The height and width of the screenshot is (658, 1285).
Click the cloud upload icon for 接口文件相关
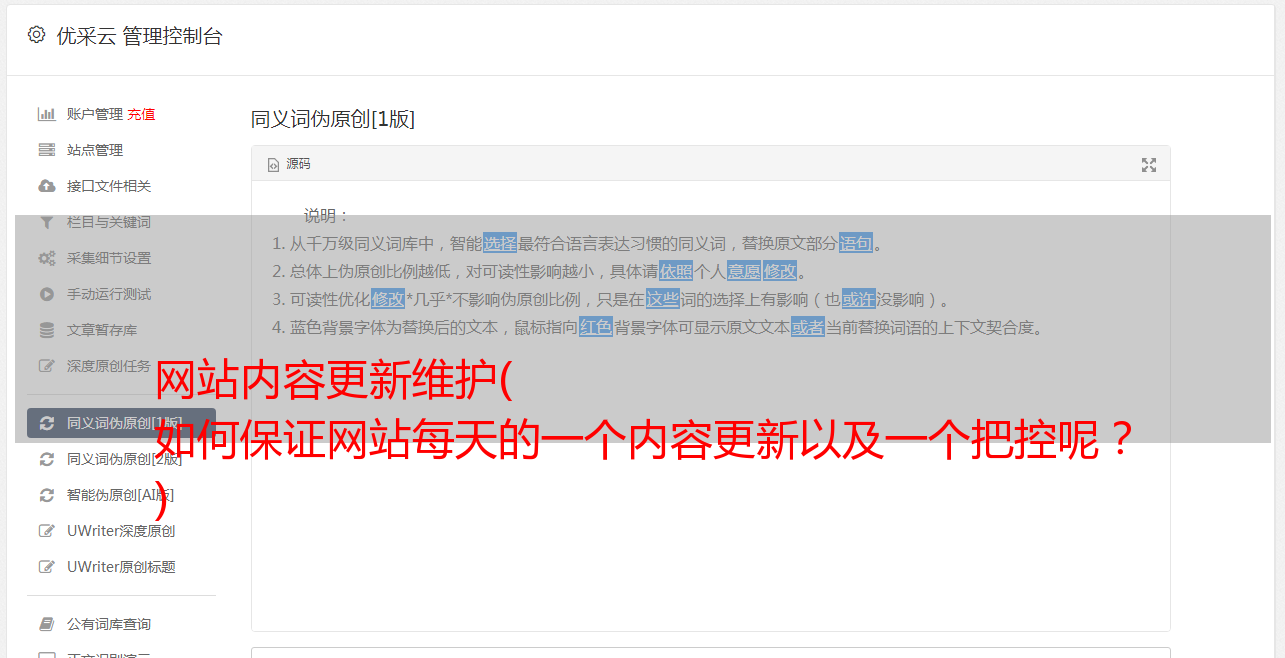[x=46, y=186]
